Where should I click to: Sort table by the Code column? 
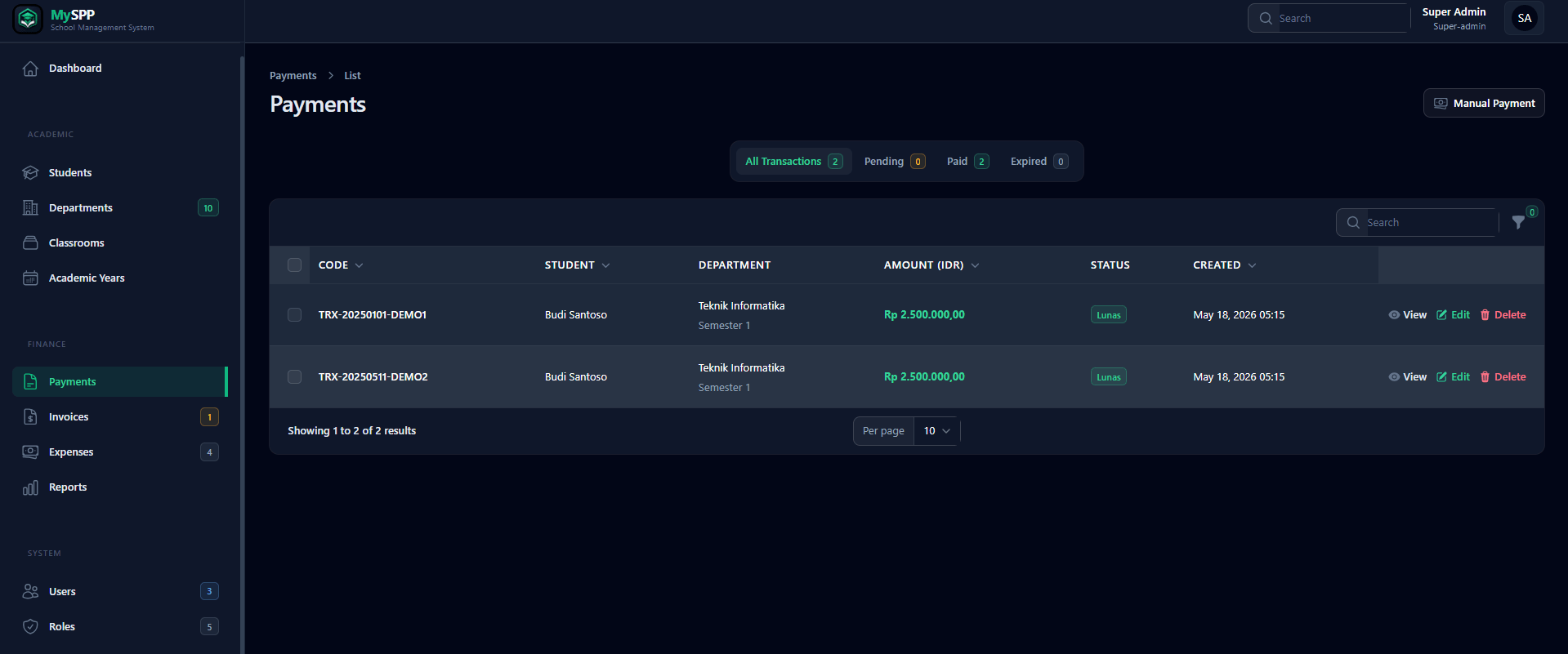click(341, 265)
